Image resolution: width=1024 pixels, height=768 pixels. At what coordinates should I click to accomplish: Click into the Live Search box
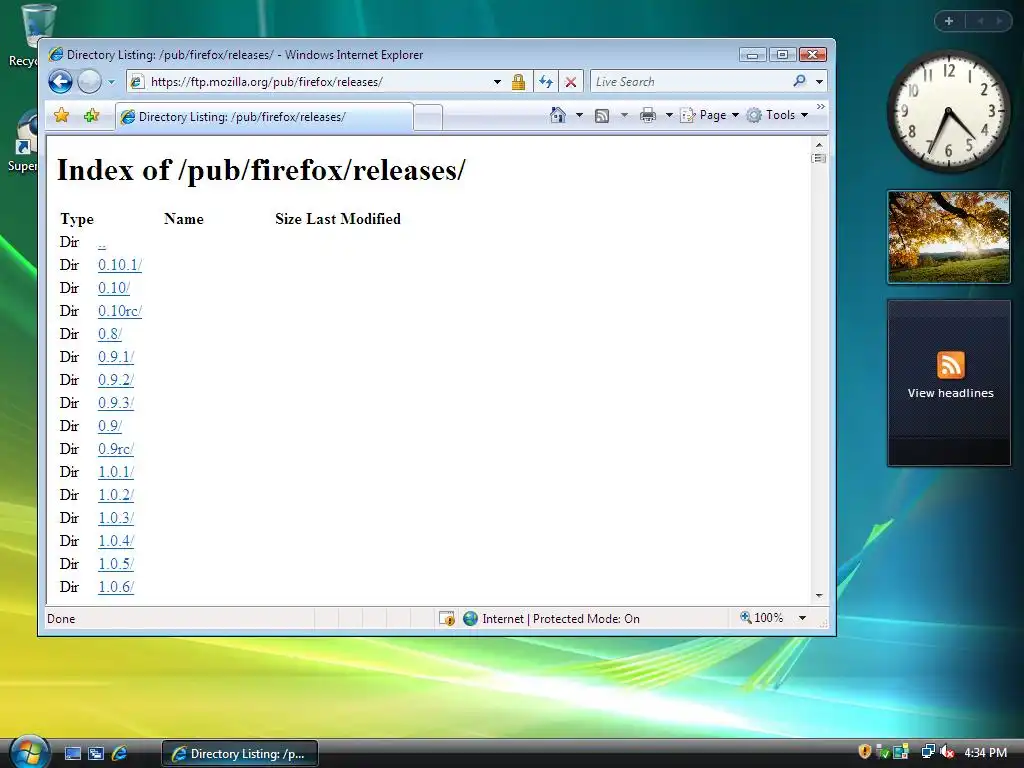point(689,82)
